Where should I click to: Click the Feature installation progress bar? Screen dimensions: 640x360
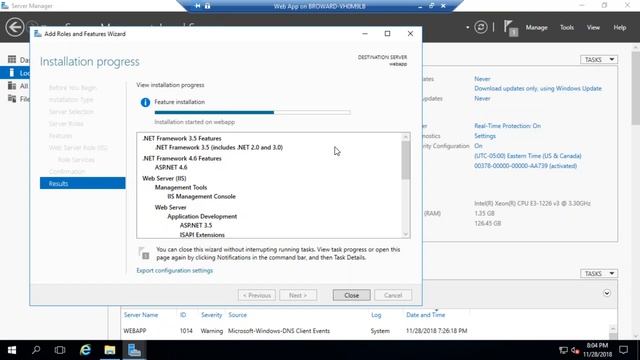pos(252,112)
